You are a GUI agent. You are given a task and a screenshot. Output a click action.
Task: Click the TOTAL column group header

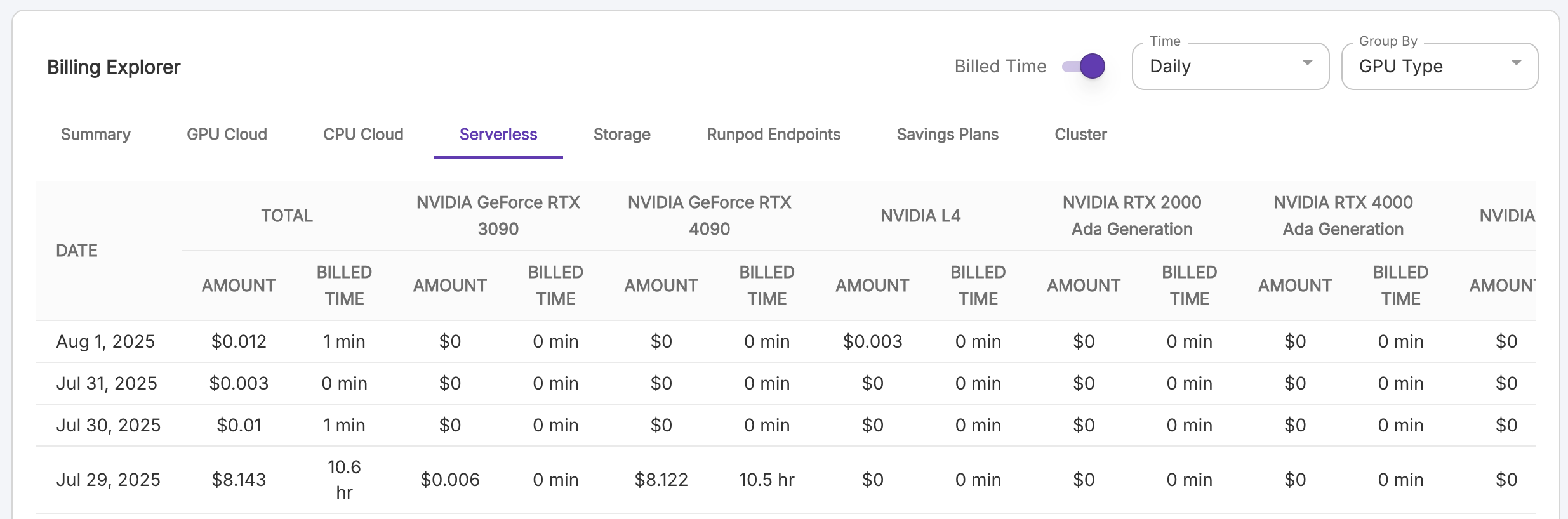287,216
